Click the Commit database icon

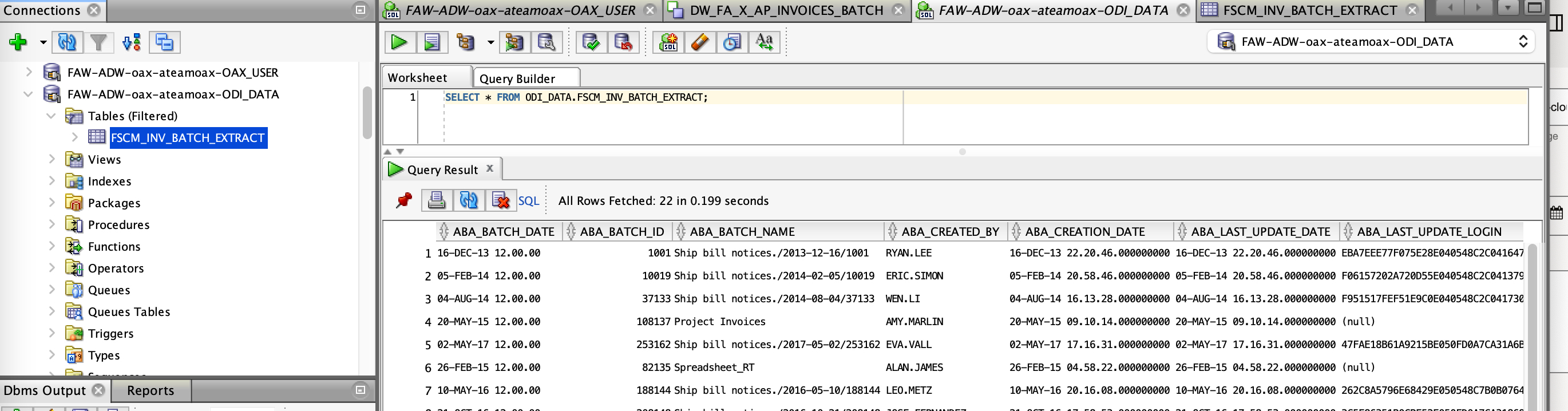[591, 42]
